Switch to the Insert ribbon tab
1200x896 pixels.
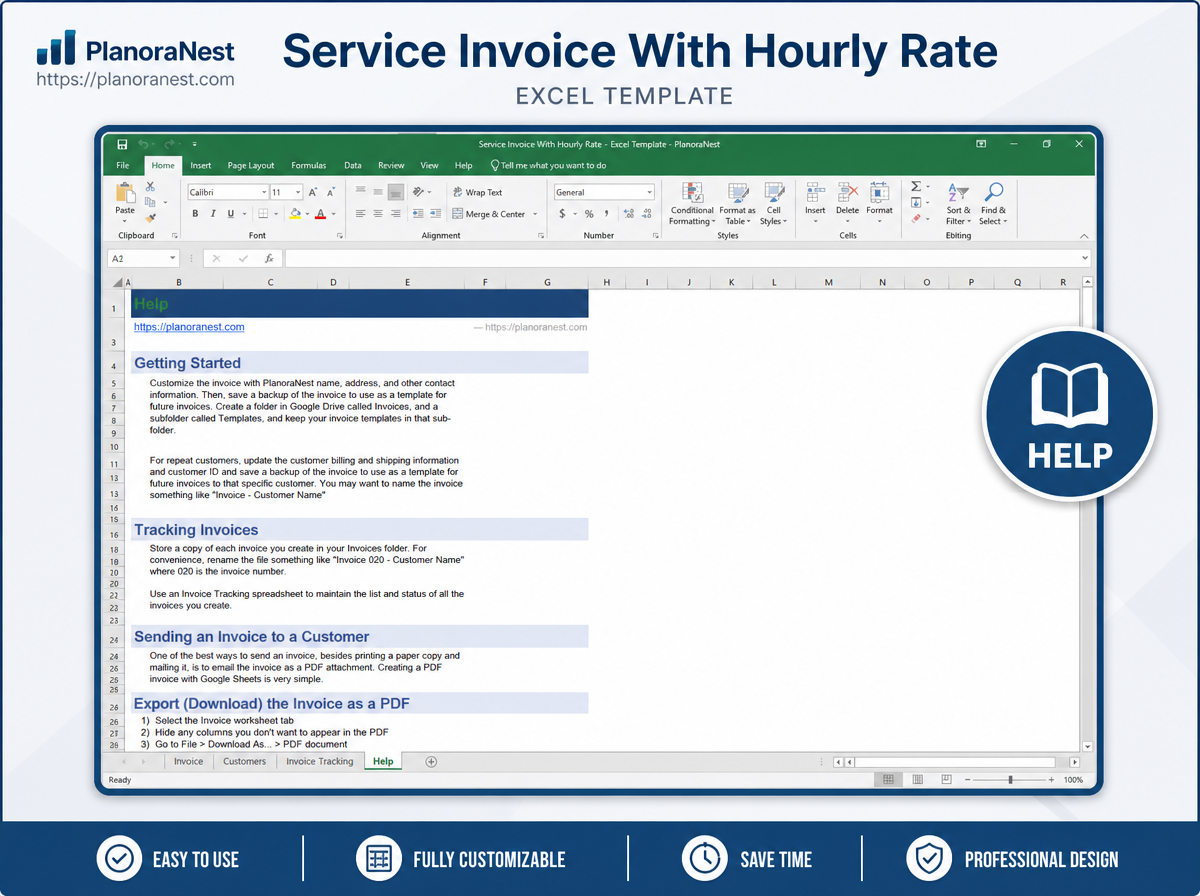[x=200, y=165]
